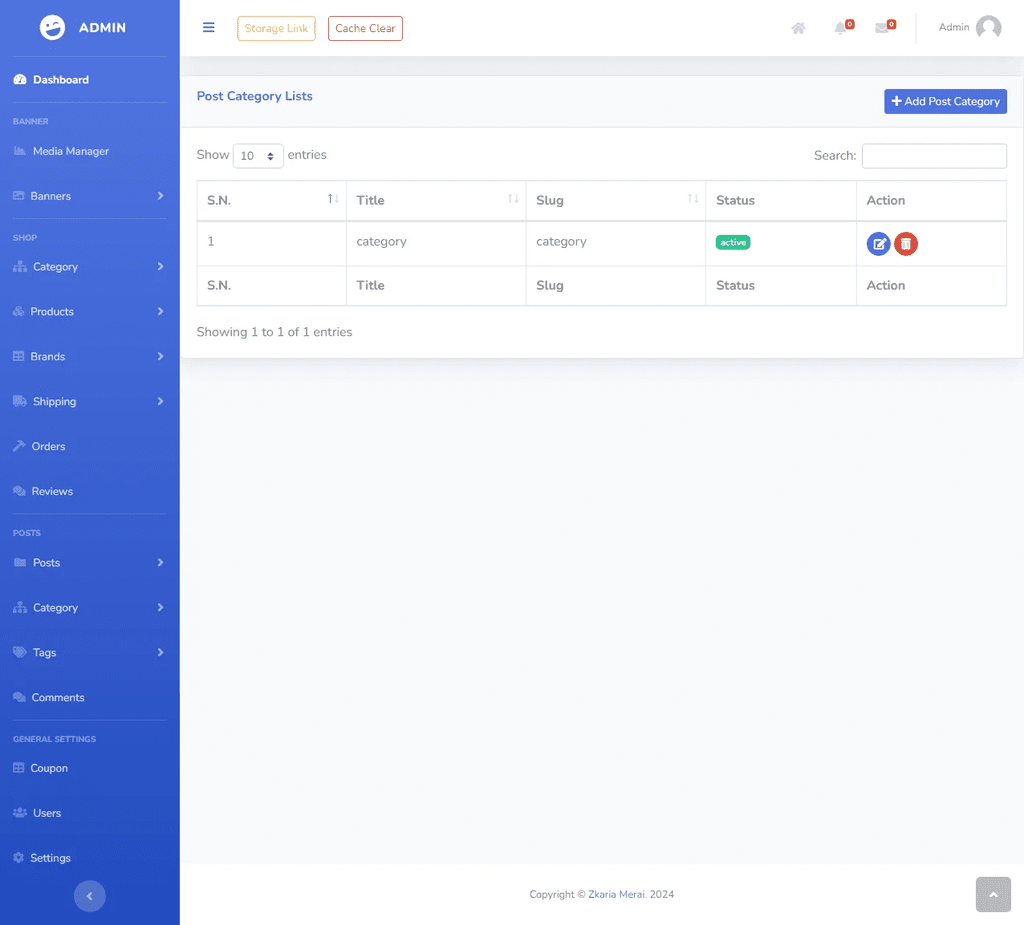1024x925 pixels.
Task: Expand the Shipping submenu chevron
Action: tap(160, 401)
